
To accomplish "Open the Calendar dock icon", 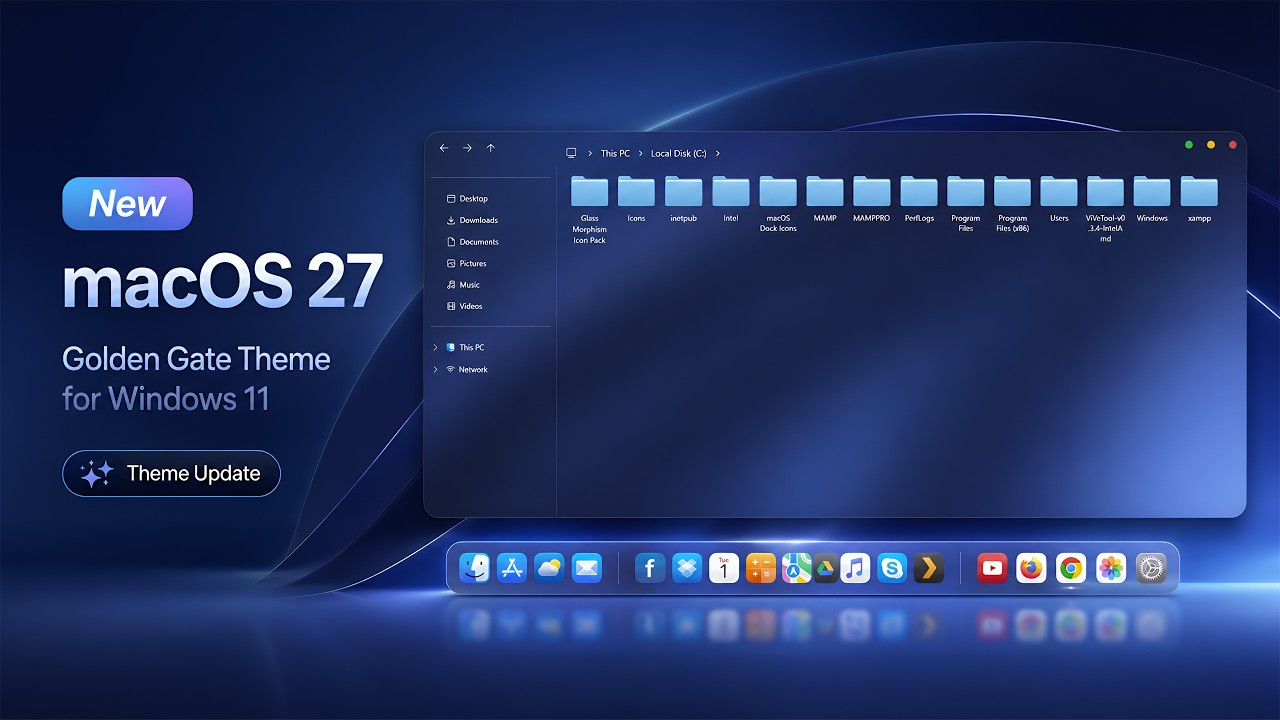I will (724, 568).
